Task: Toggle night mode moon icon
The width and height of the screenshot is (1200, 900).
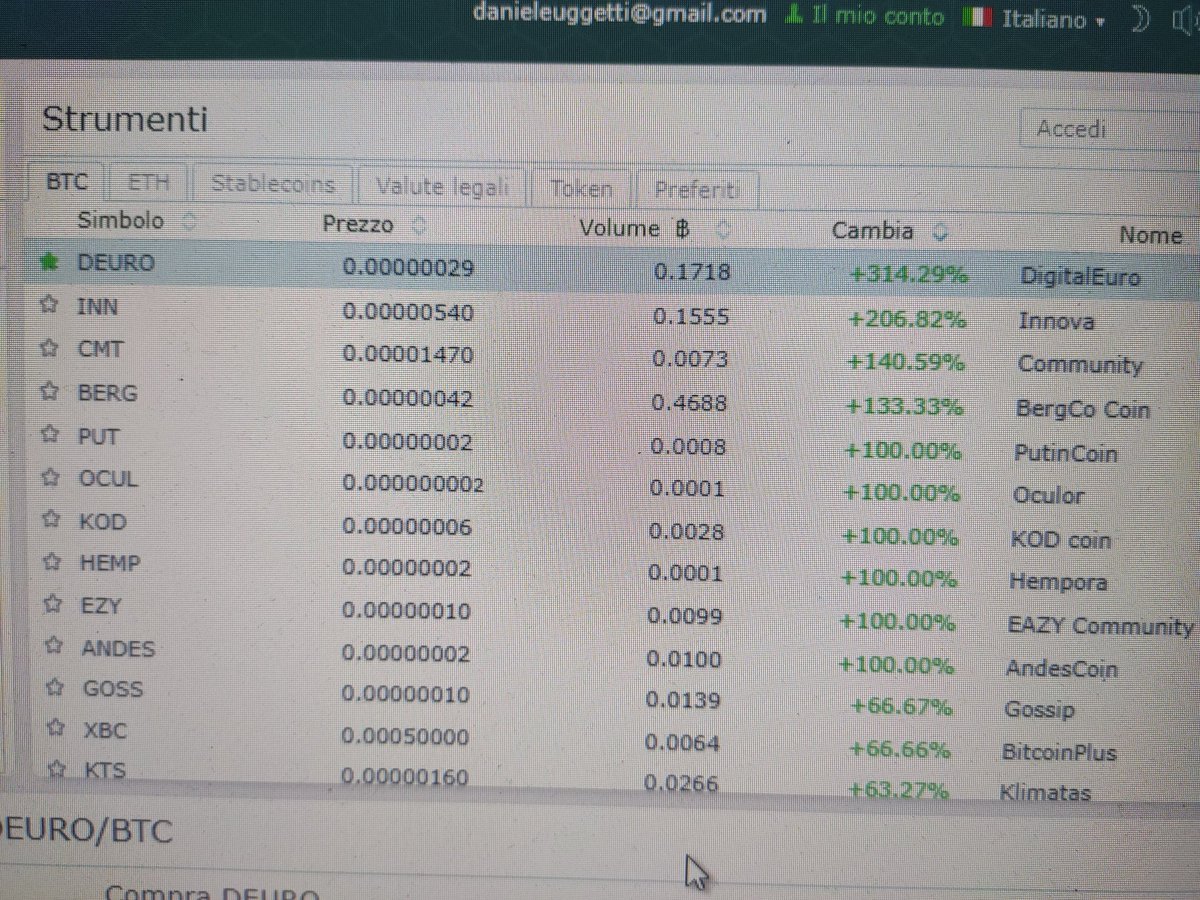Action: tap(1142, 19)
